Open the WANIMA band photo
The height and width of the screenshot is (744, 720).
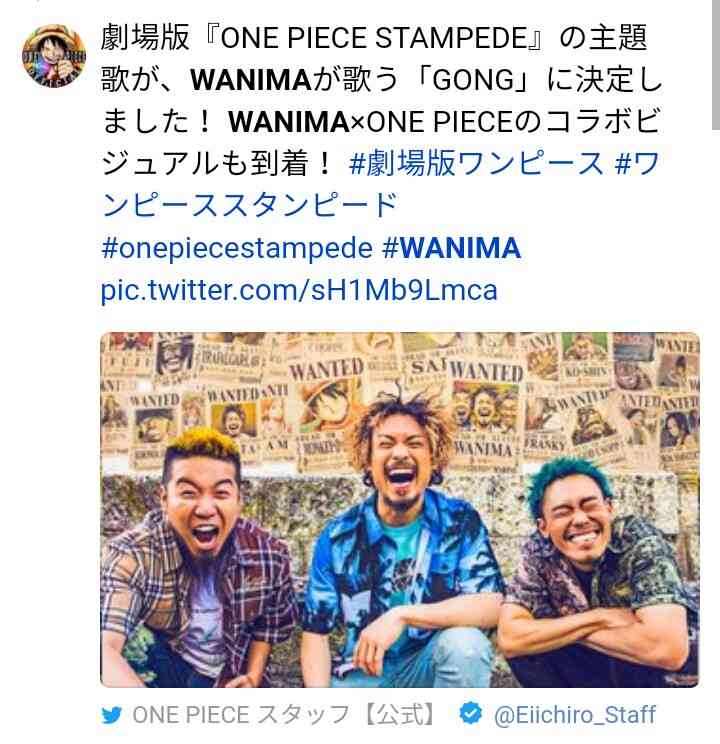point(400,510)
